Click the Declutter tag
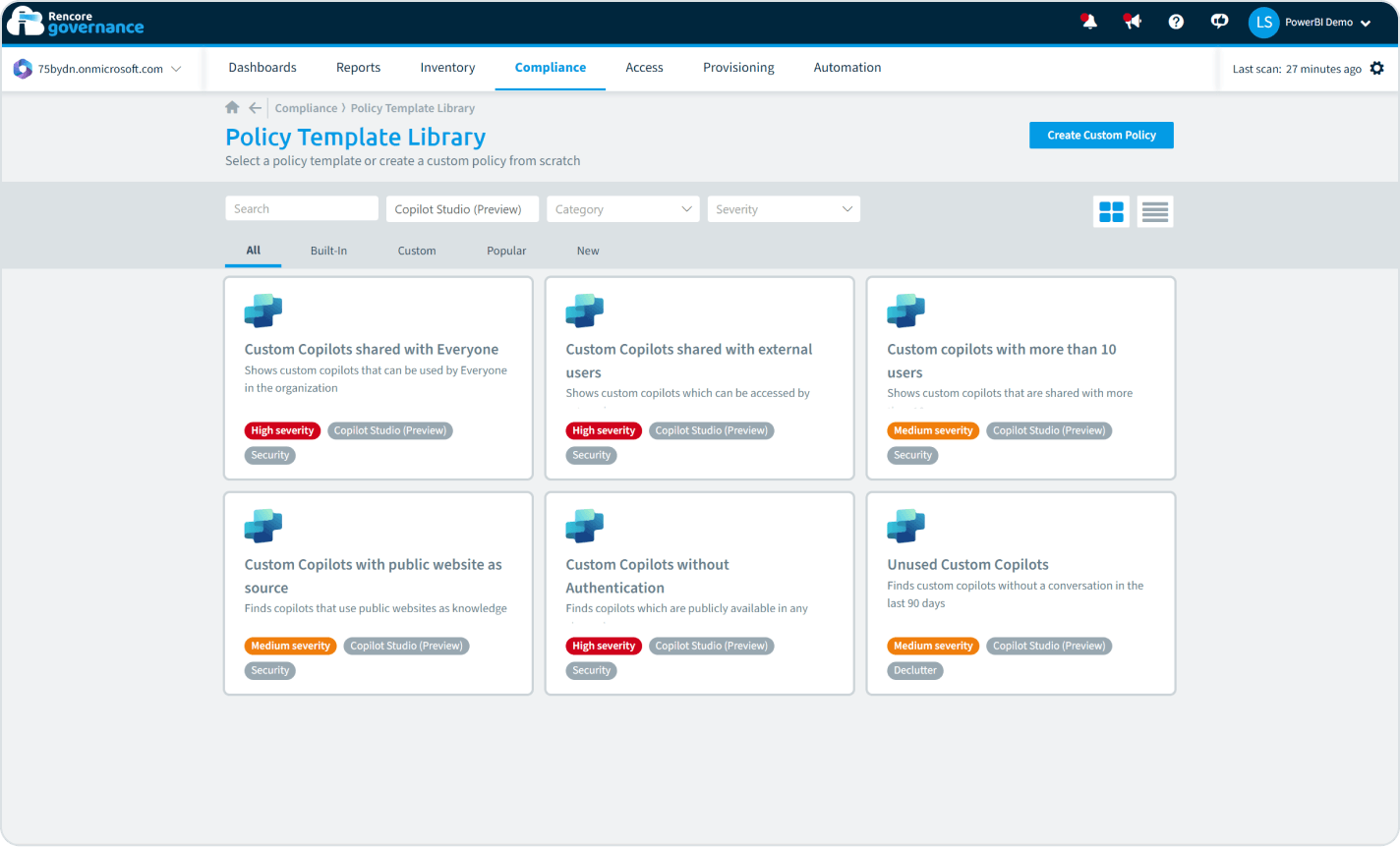The width and height of the screenshot is (1400, 847). tap(915, 670)
